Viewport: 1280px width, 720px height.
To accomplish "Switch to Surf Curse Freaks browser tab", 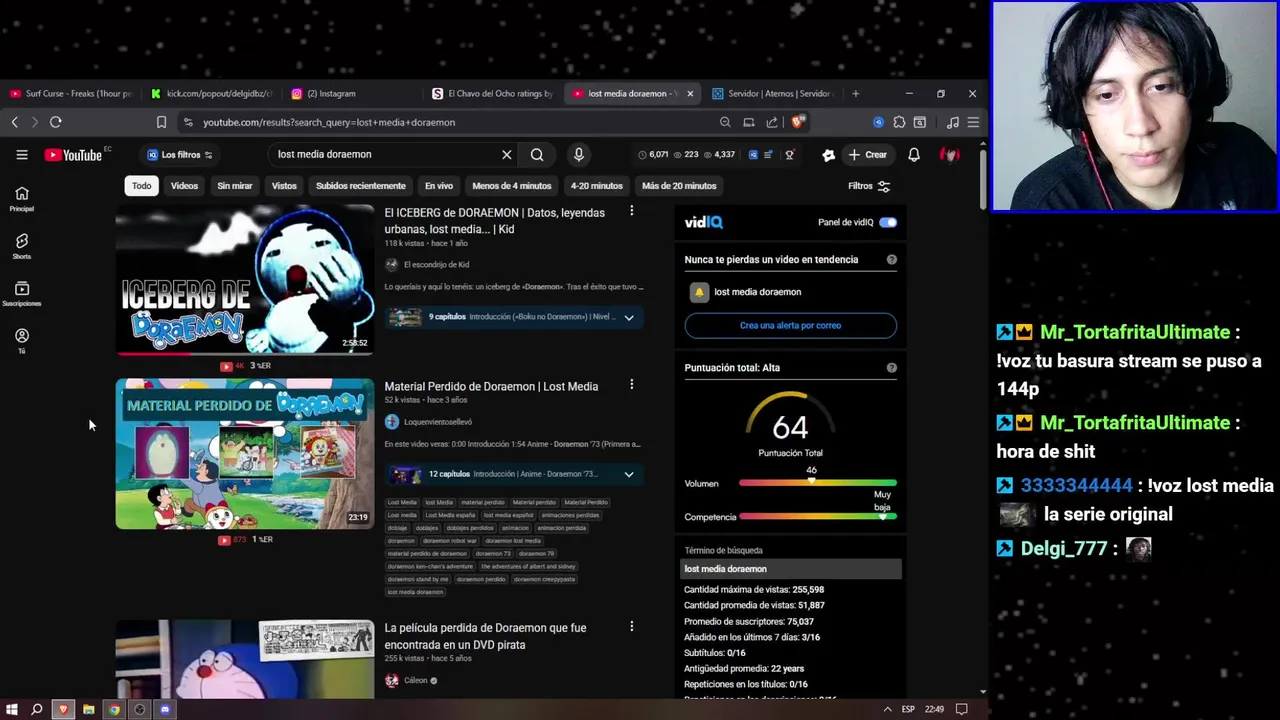I will (70, 93).
